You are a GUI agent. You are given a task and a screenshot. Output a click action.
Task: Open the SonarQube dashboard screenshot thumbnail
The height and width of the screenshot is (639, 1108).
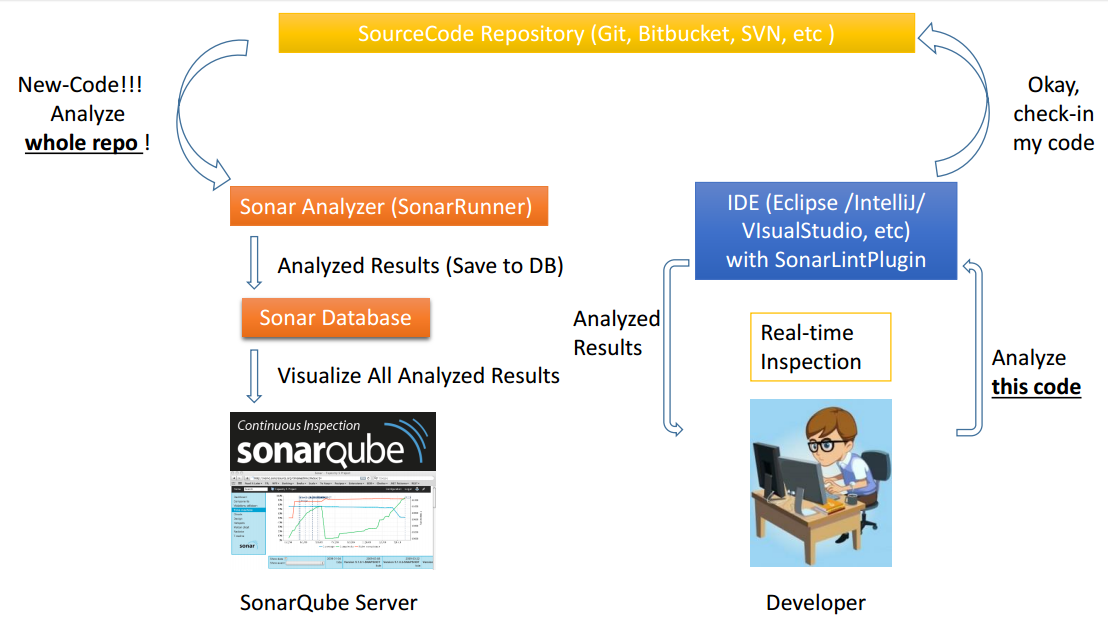[333, 520]
